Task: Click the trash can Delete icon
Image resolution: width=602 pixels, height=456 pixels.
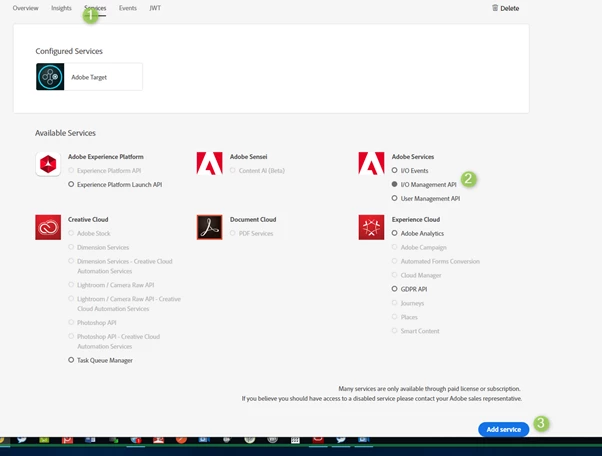Action: click(495, 8)
